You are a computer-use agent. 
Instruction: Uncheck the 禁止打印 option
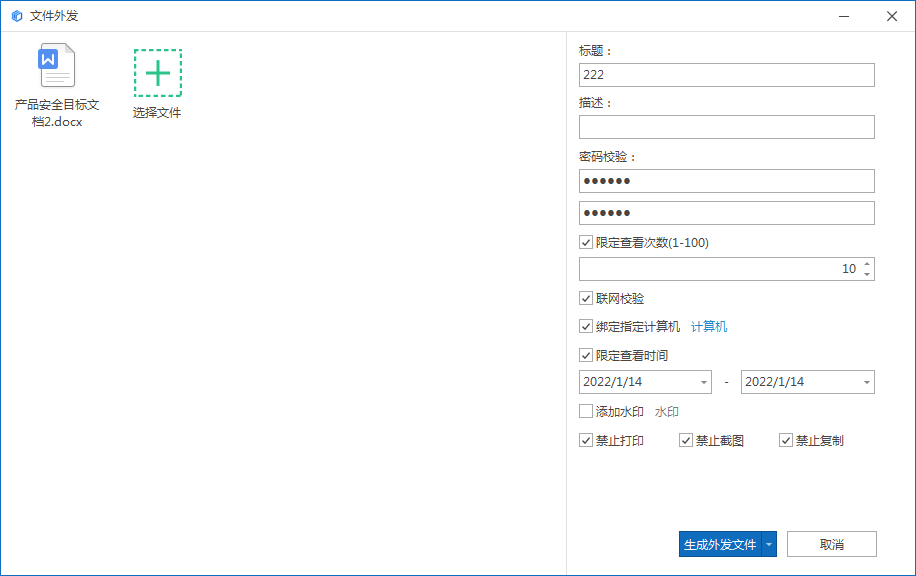coord(586,440)
